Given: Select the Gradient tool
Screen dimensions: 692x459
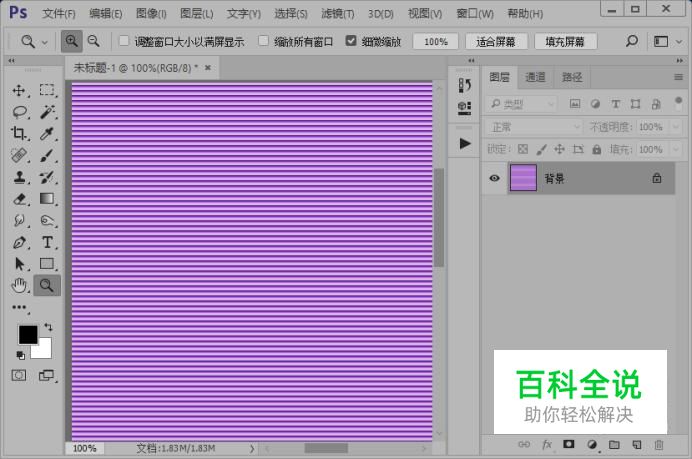Looking at the screenshot, I should coord(47,199).
